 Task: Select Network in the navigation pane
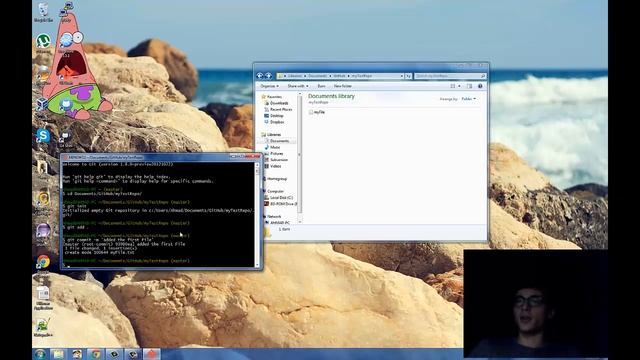(x=271, y=216)
